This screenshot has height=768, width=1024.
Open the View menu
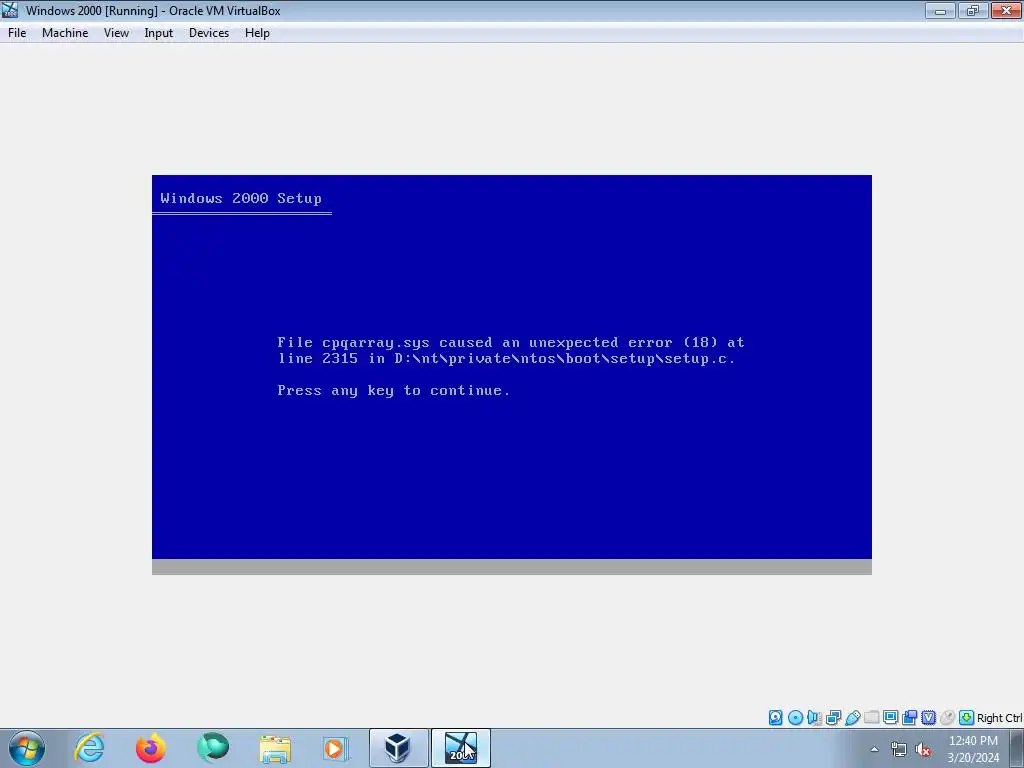click(116, 33)
